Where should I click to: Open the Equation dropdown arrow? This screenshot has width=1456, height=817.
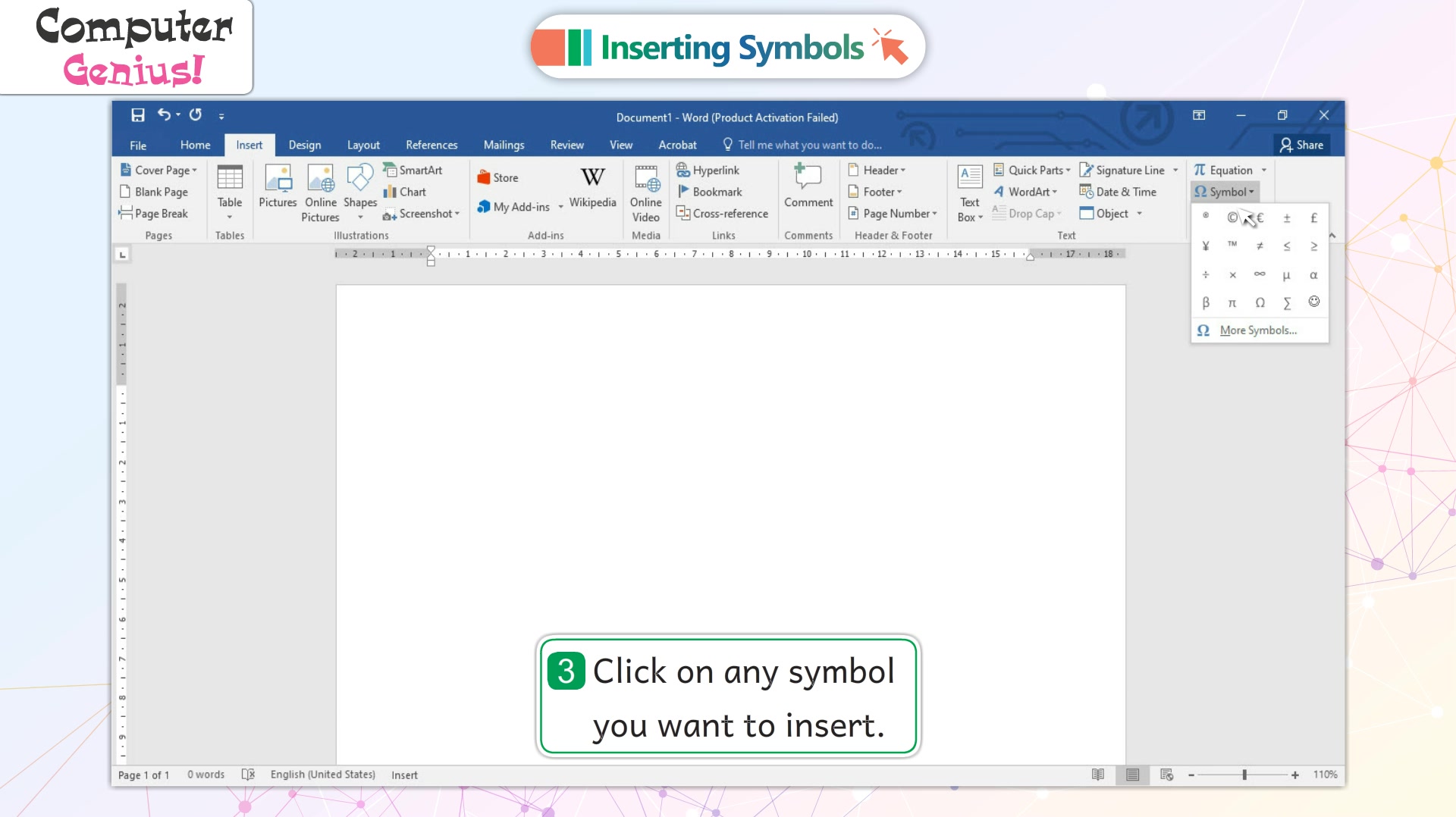pyautogui.click(x=1264, y=171)
